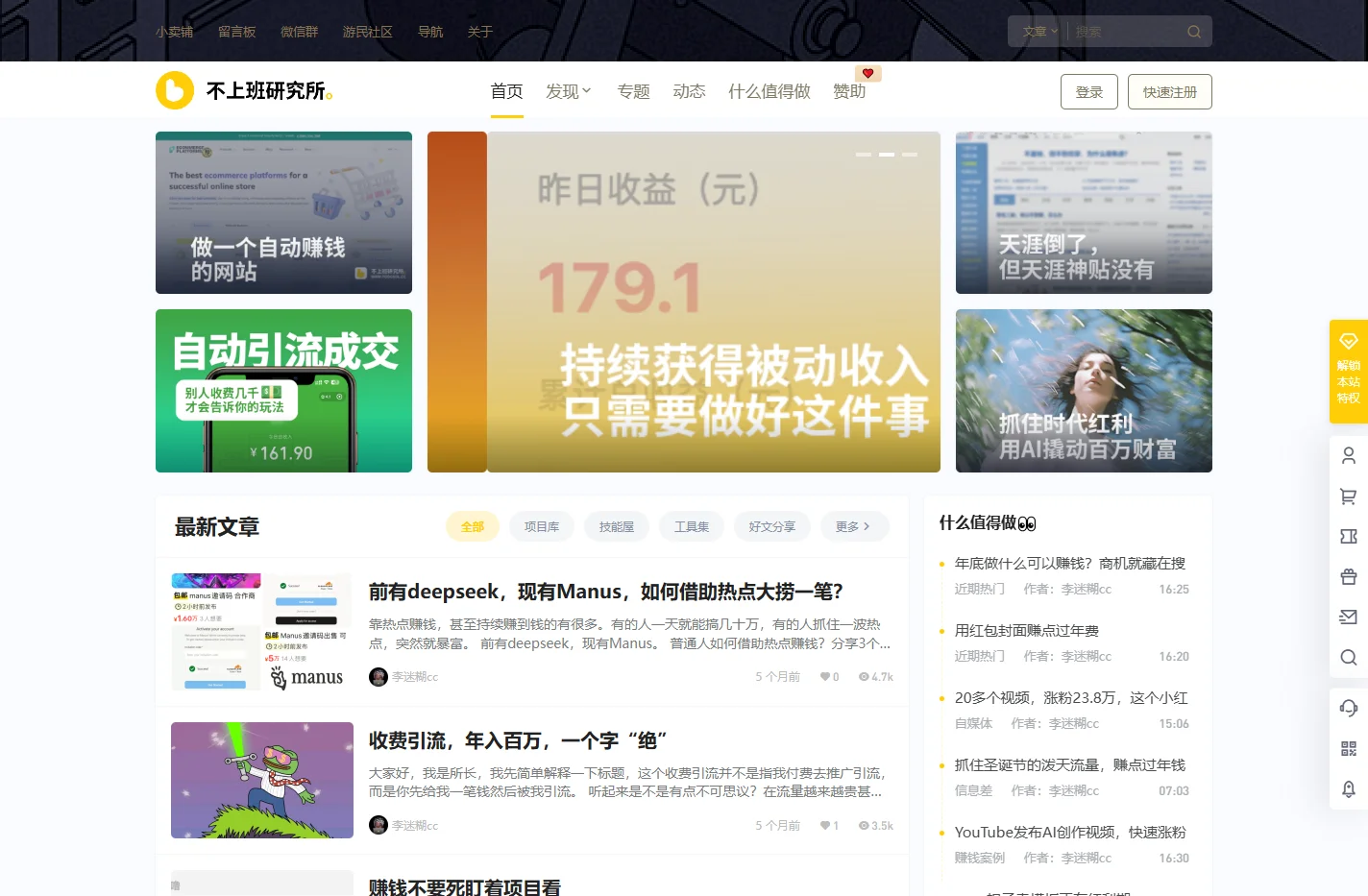Open the 关于 top link
This screenshot has height=896, width=1368.
point(480,32)
